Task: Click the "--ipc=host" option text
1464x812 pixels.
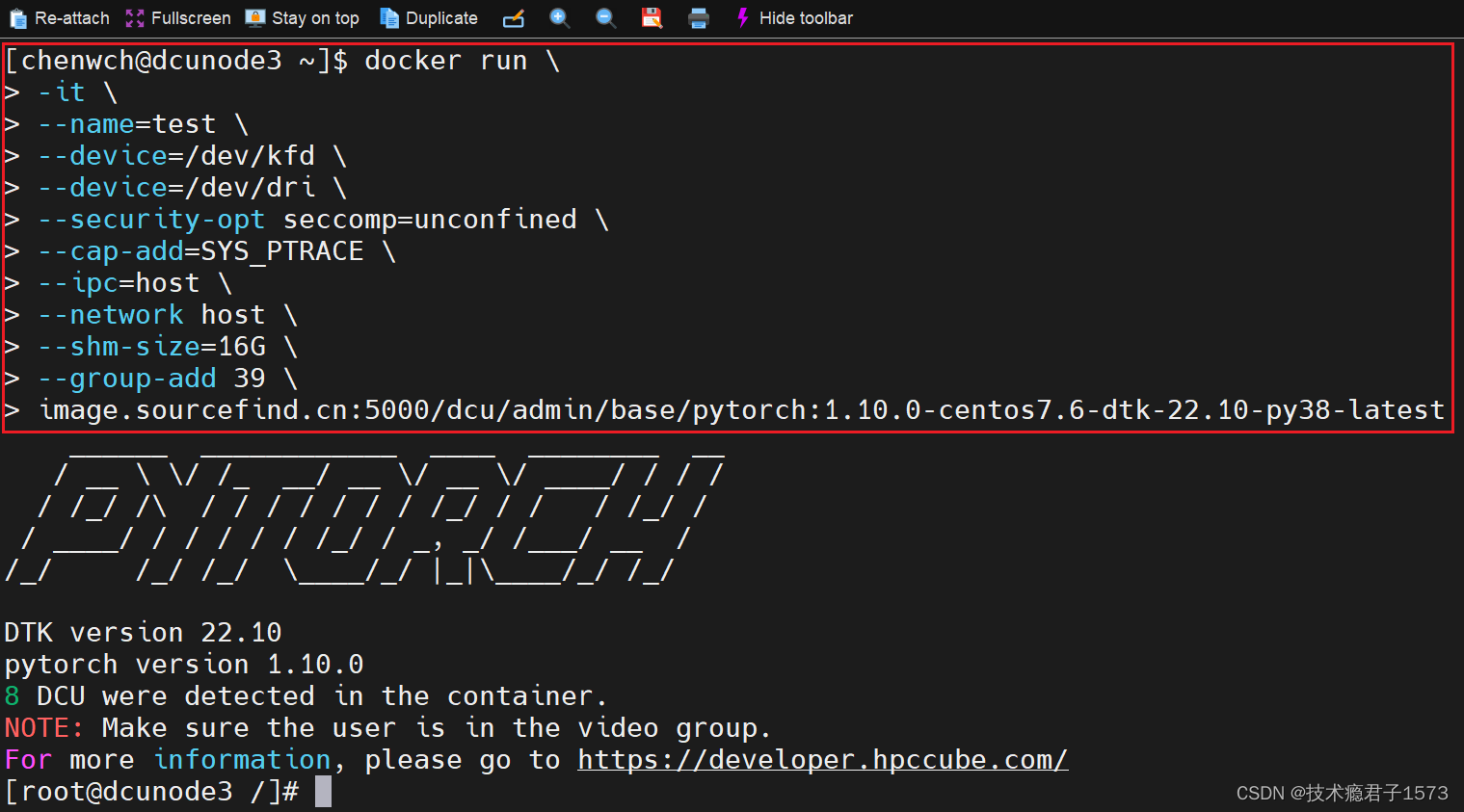Action: 119,283
